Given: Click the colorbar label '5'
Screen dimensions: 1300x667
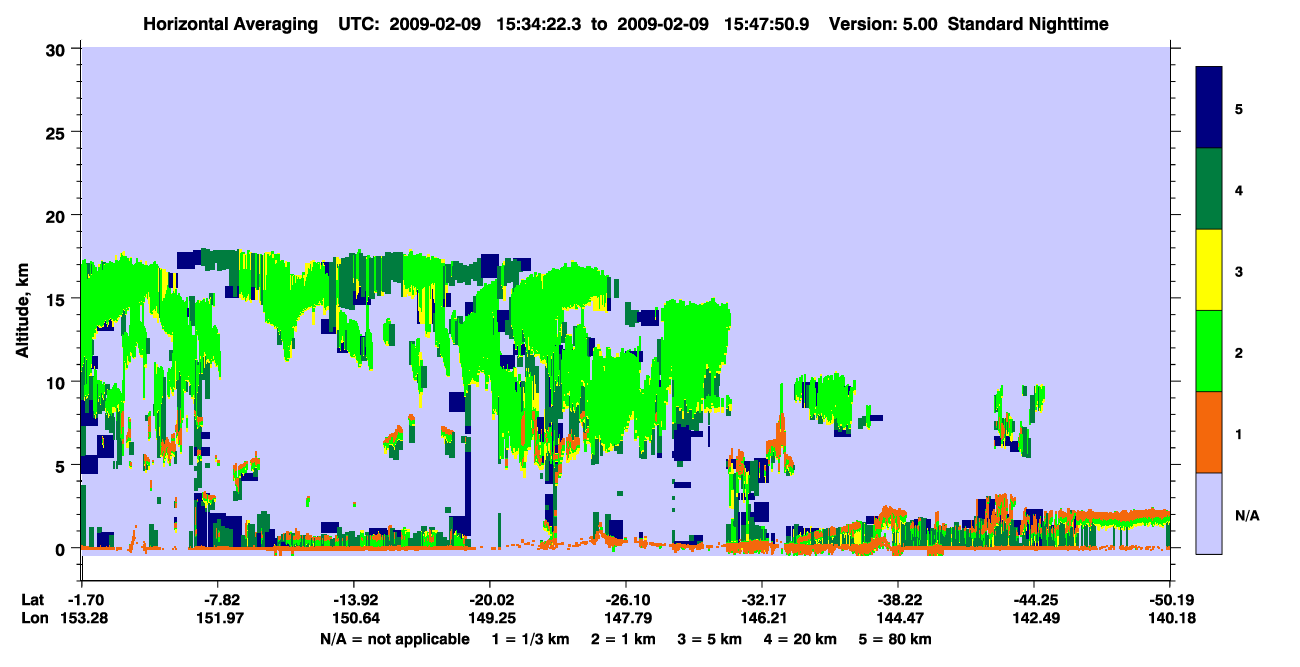Looking at the screenshot, I should (1239, 108).
